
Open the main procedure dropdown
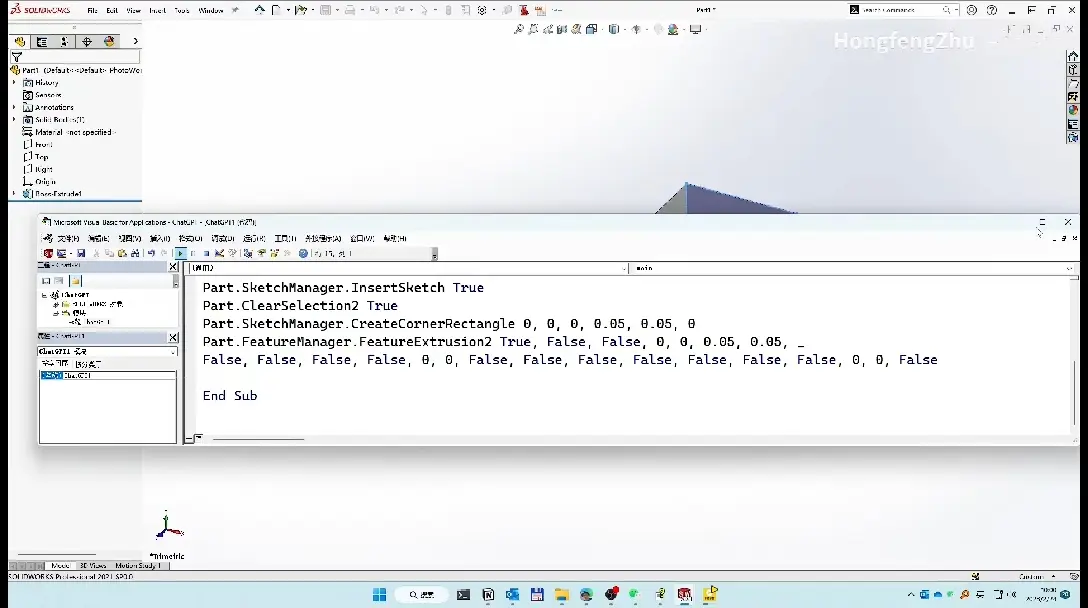(x=852, y=268)
